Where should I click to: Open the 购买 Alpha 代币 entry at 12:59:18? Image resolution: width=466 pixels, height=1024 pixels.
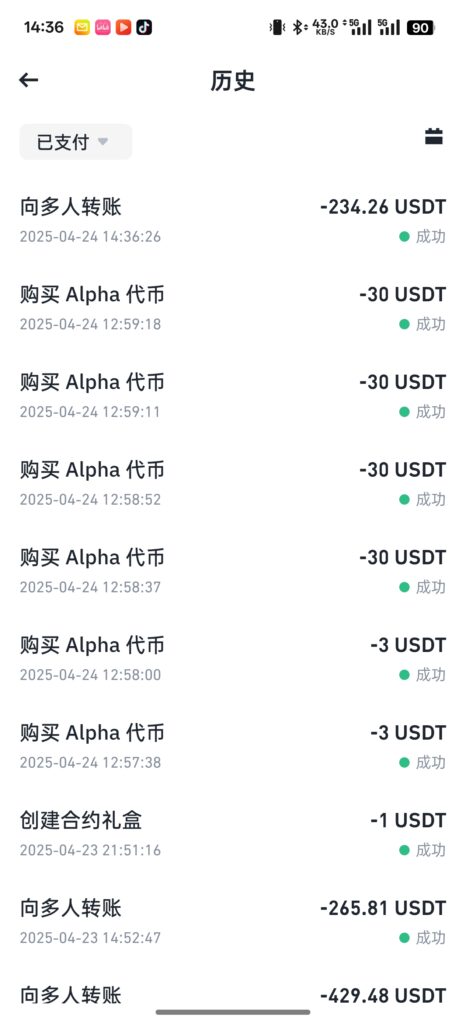tap(233, 308)
